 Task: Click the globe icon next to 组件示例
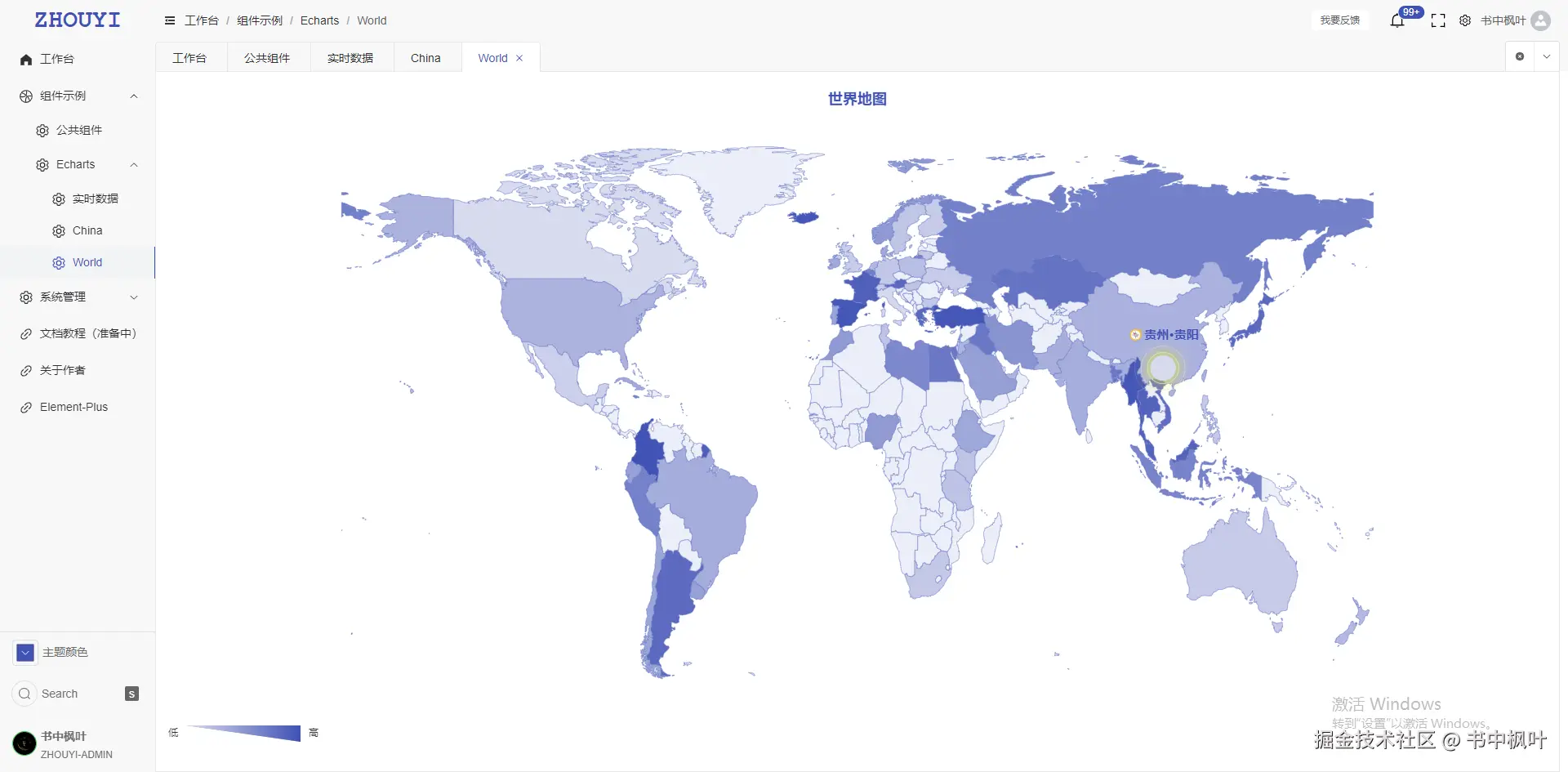click(x=26, y=96)
